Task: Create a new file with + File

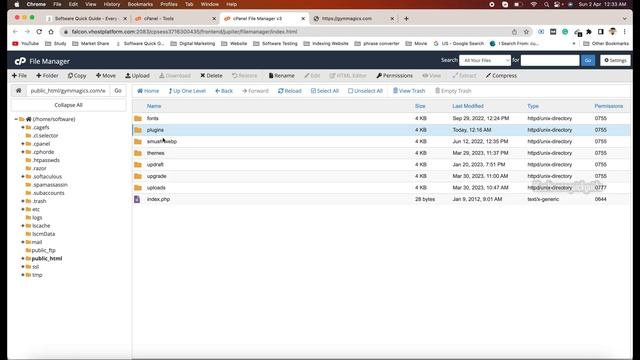Action: click(x=19, y=76)
